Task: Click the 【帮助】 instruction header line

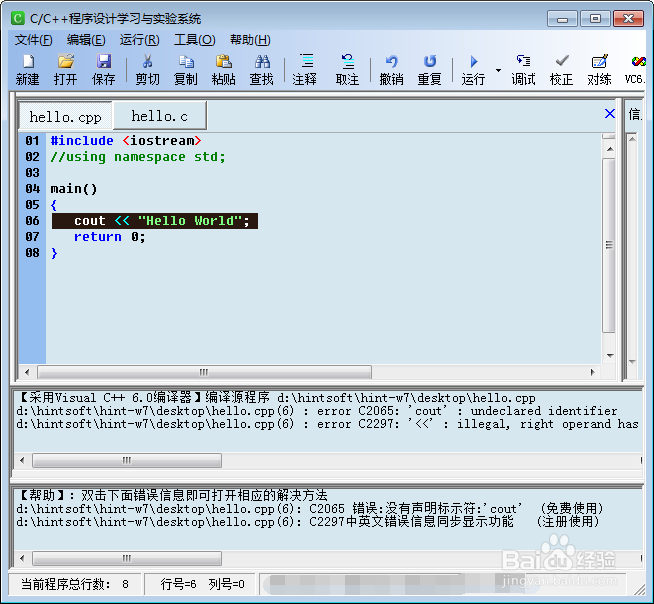Action: [x=173, y=496]
